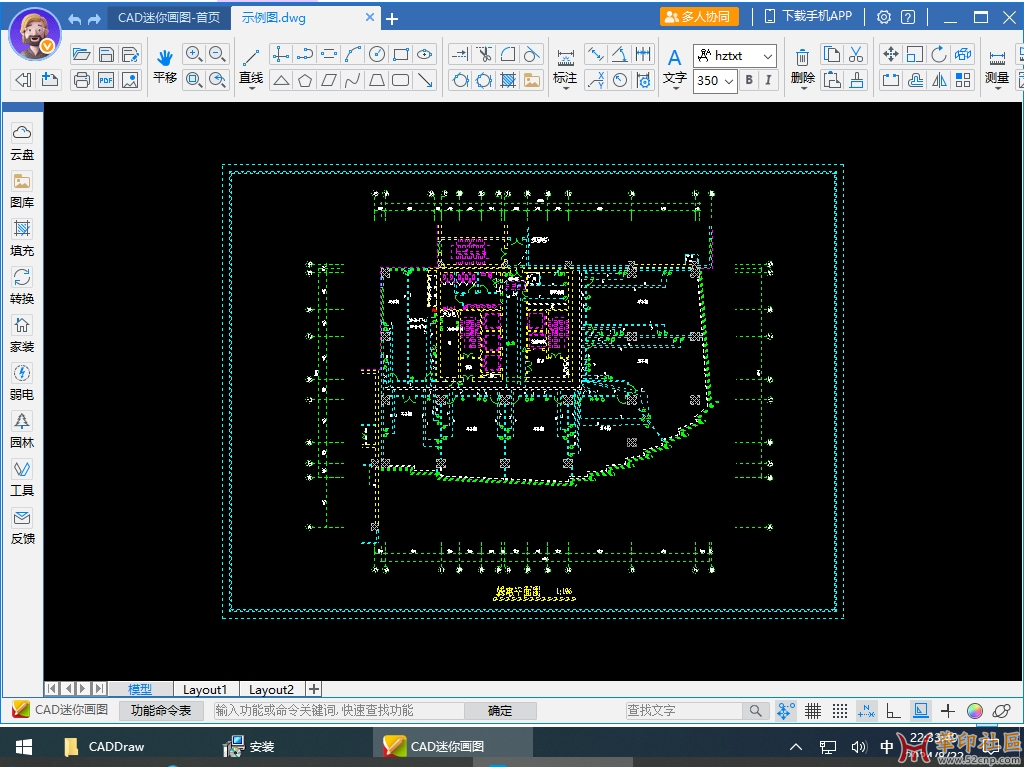Open the 功能命令表 command list
1024x767 pixels.
tap(161, 710)
